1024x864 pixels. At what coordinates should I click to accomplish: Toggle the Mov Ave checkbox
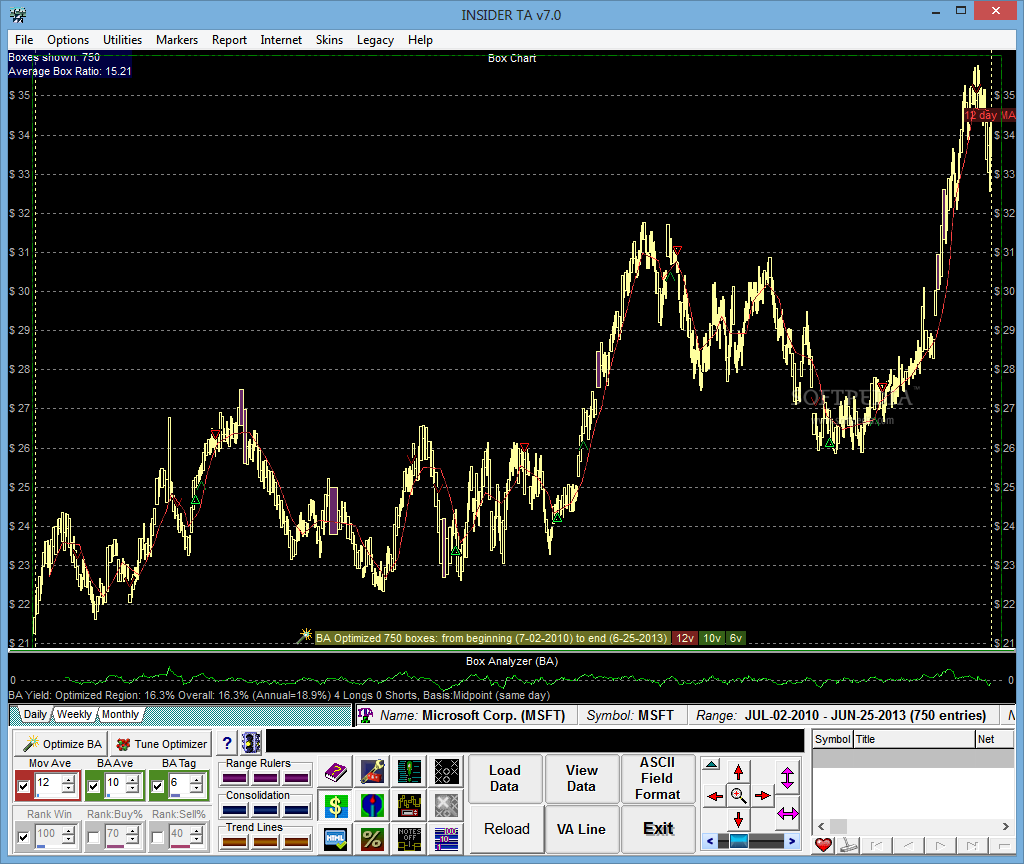24,786
